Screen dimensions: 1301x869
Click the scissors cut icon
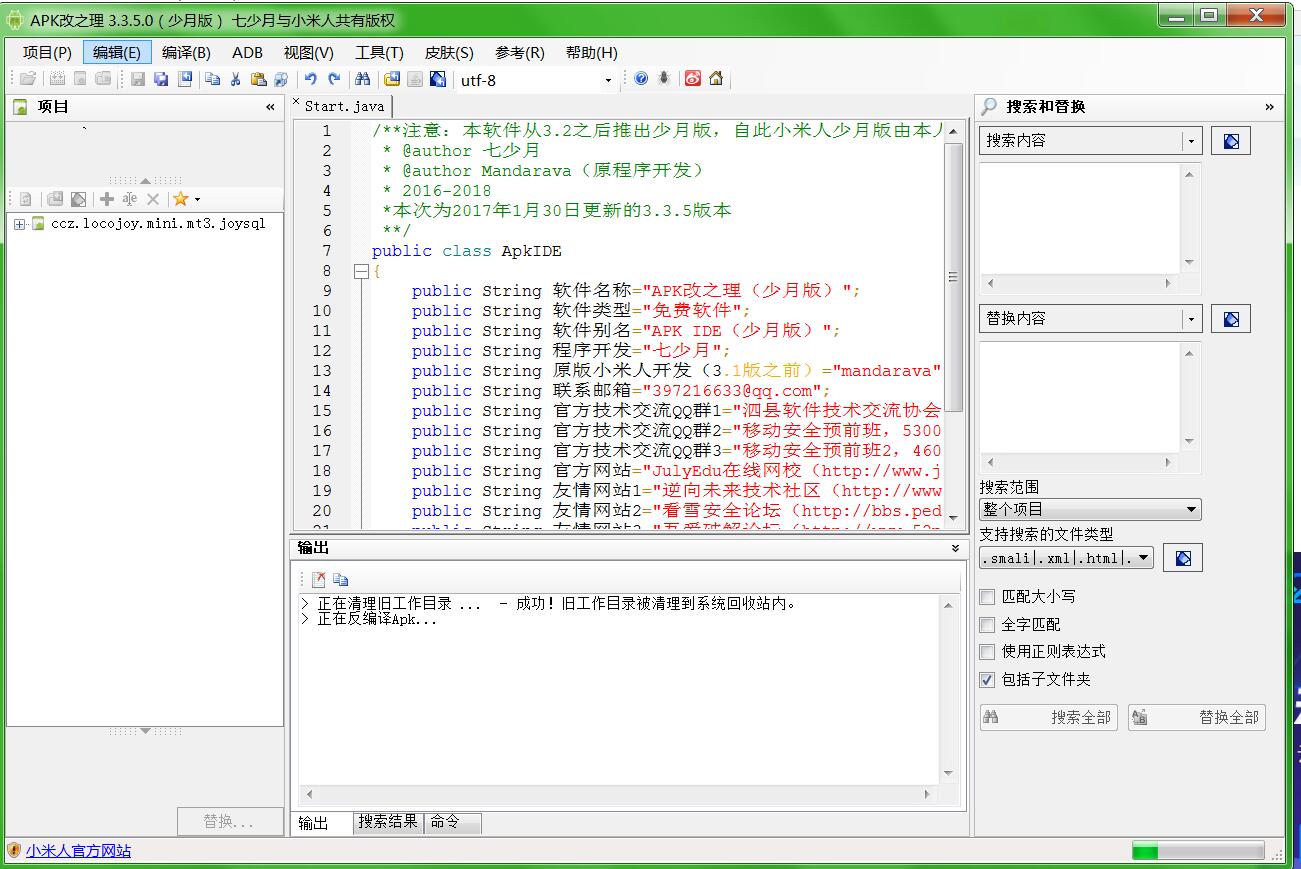point(236,79)
